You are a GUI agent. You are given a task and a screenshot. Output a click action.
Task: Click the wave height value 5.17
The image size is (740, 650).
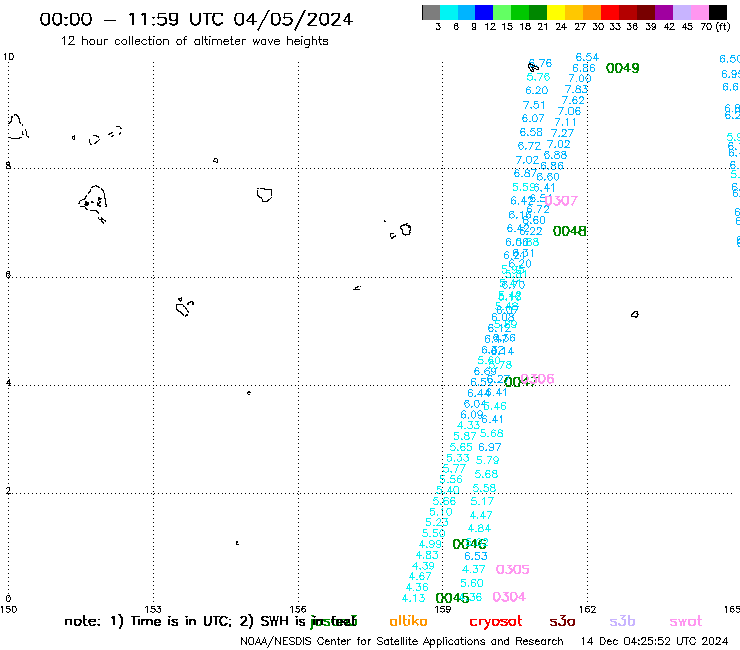coord(482,501)
